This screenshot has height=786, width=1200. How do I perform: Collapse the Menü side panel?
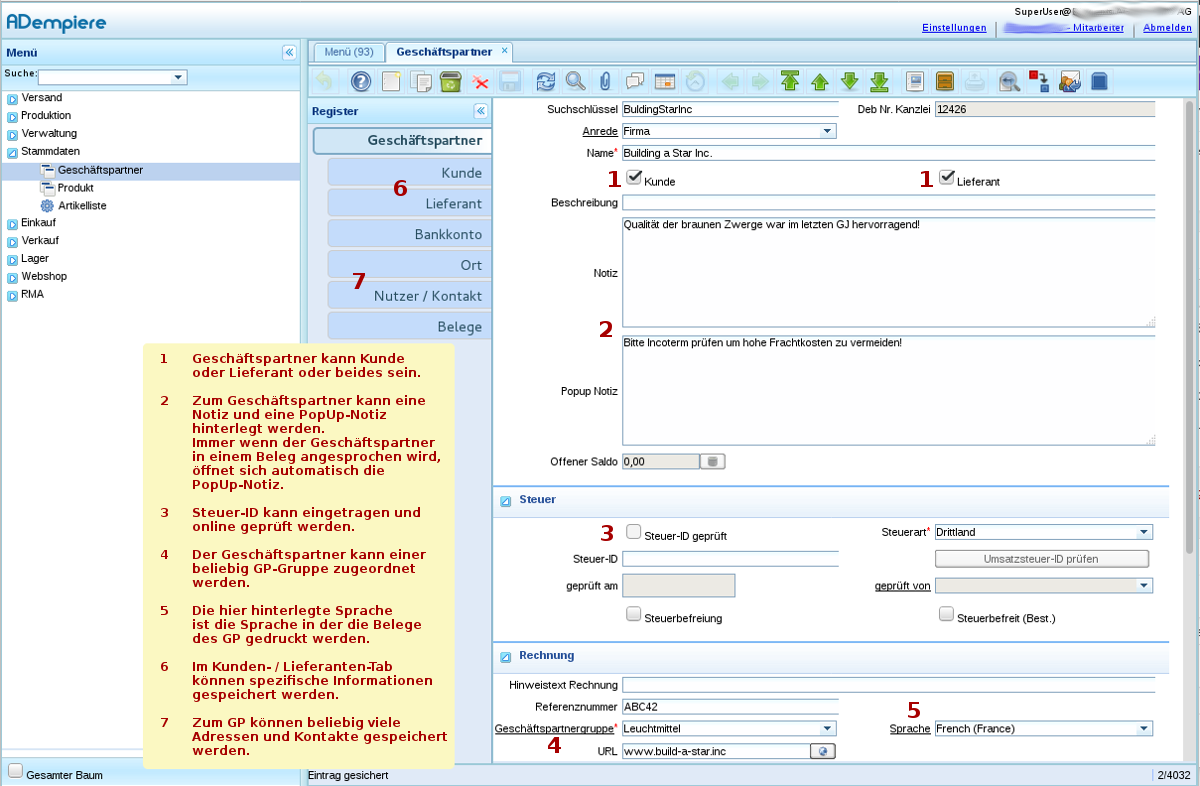289,53
